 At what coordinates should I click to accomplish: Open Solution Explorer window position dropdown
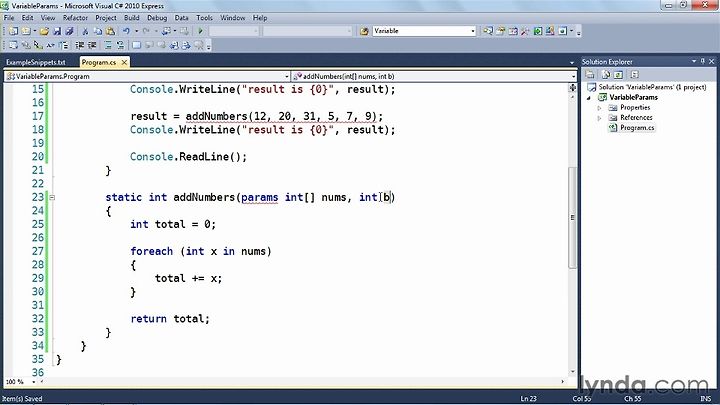pyautogui.click(x=694, y=61)
